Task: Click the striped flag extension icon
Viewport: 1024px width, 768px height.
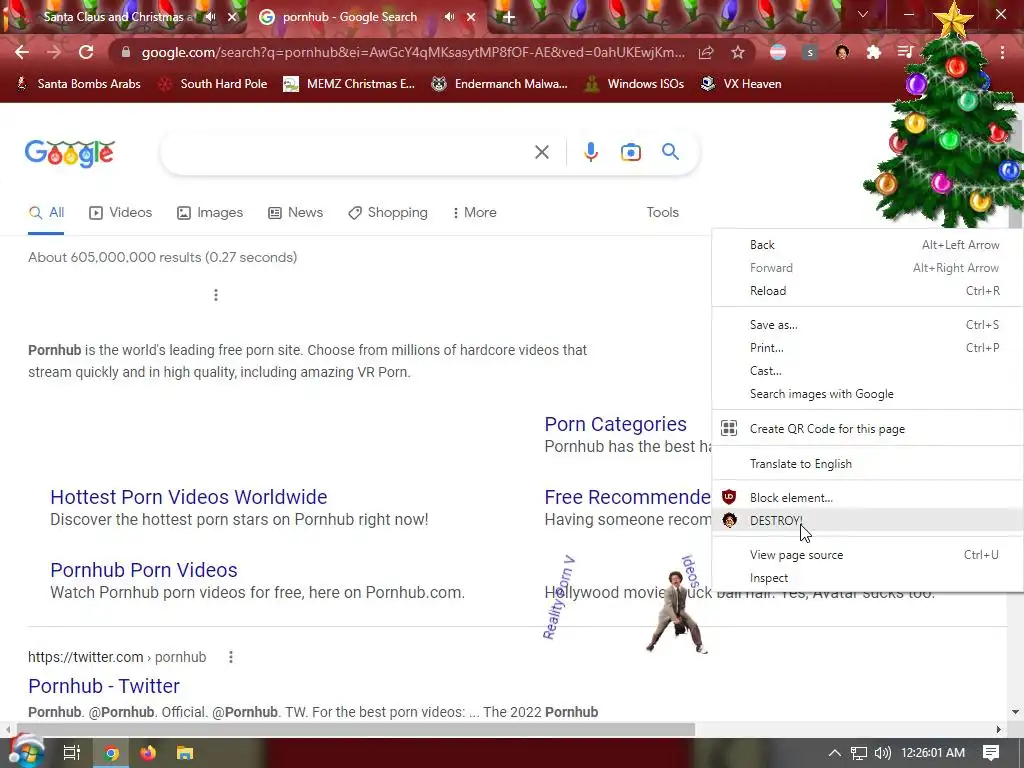Action: (778, 53)
